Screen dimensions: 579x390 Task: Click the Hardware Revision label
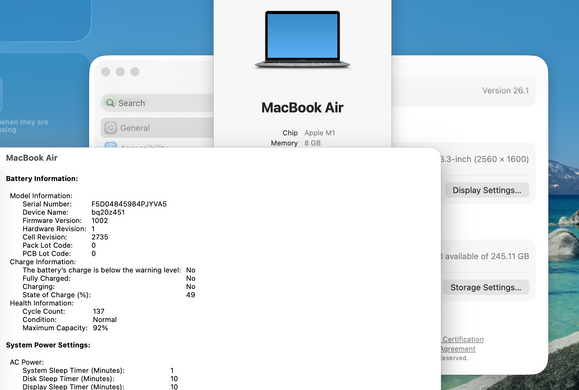[54, 229]
